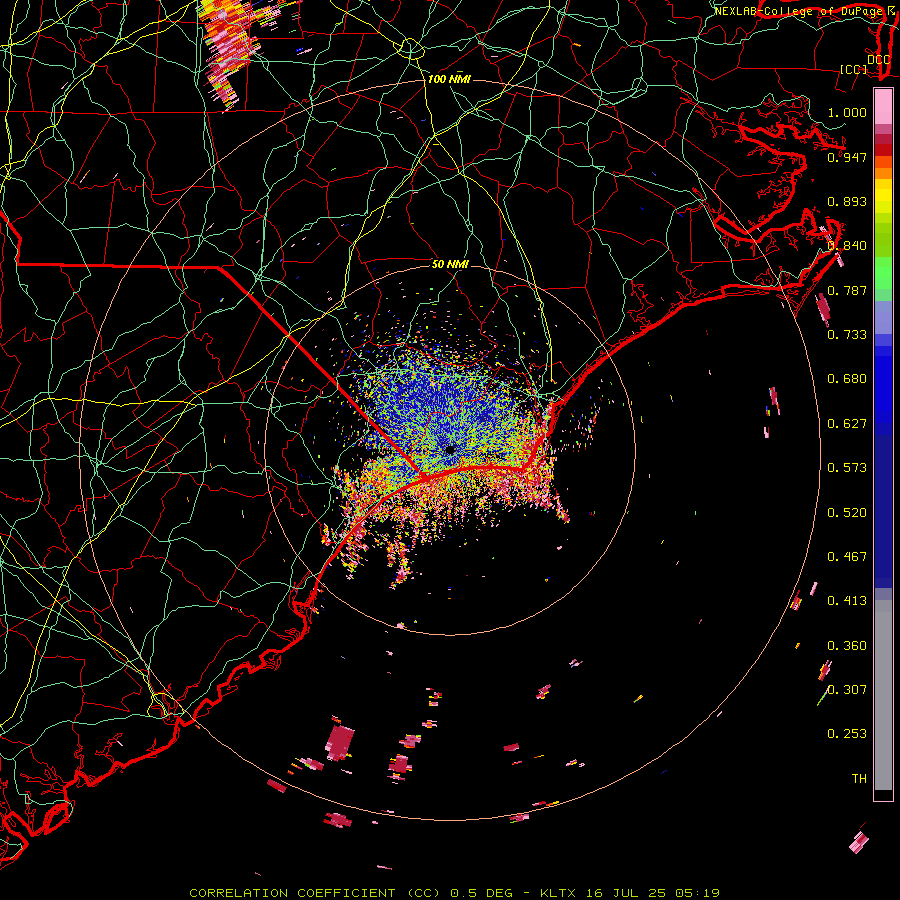Screen dimensions: 900x900
Task: Click the DCC label above the color scale
Action: (x=878, y=59)
